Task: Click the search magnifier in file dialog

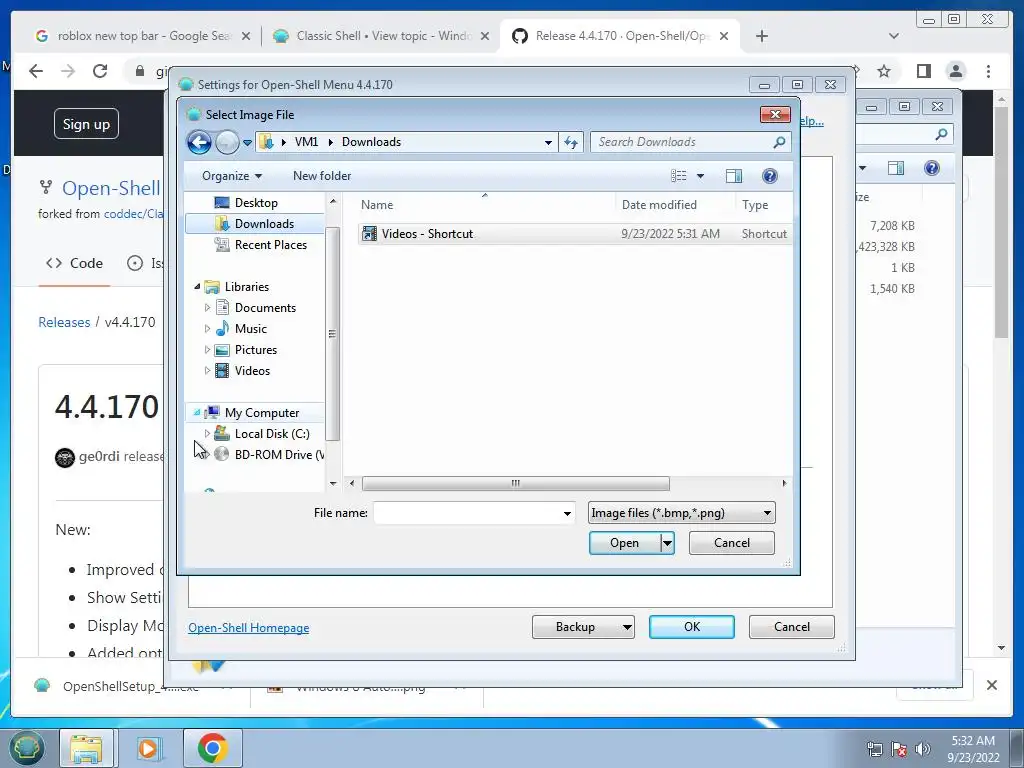Action: (779, 142)
